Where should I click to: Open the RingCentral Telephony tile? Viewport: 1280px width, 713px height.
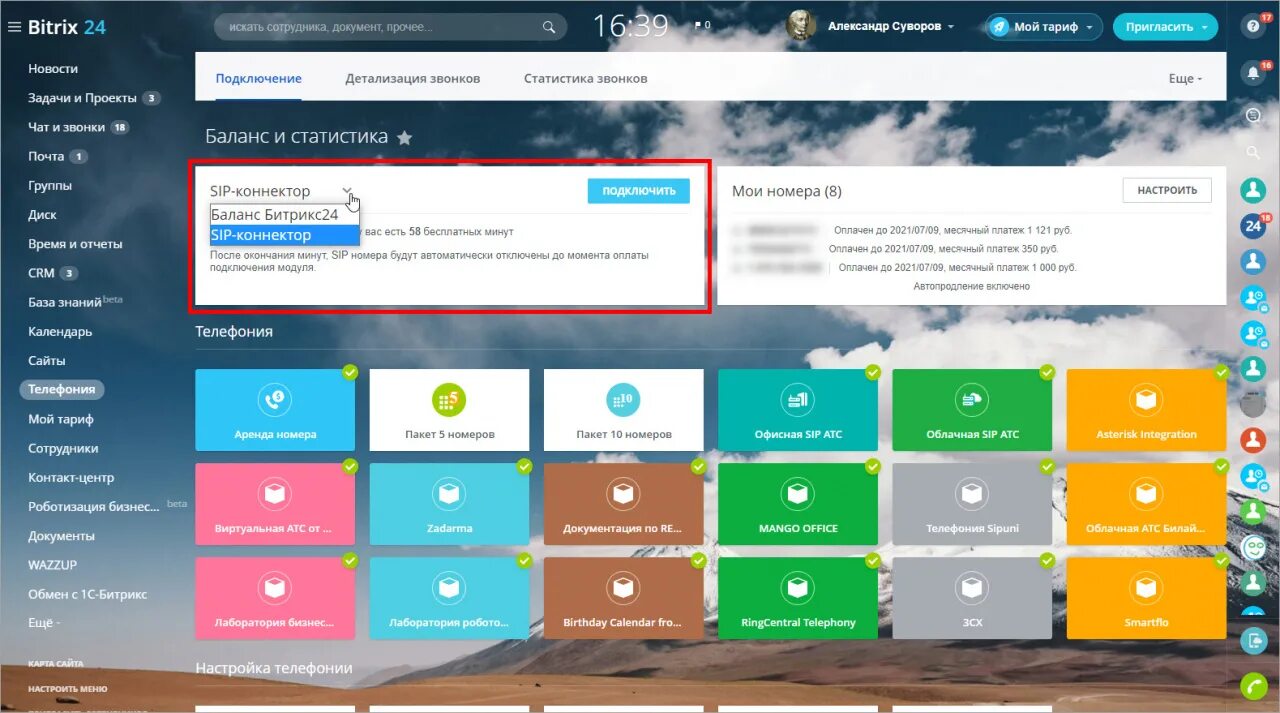coord(798,598)
